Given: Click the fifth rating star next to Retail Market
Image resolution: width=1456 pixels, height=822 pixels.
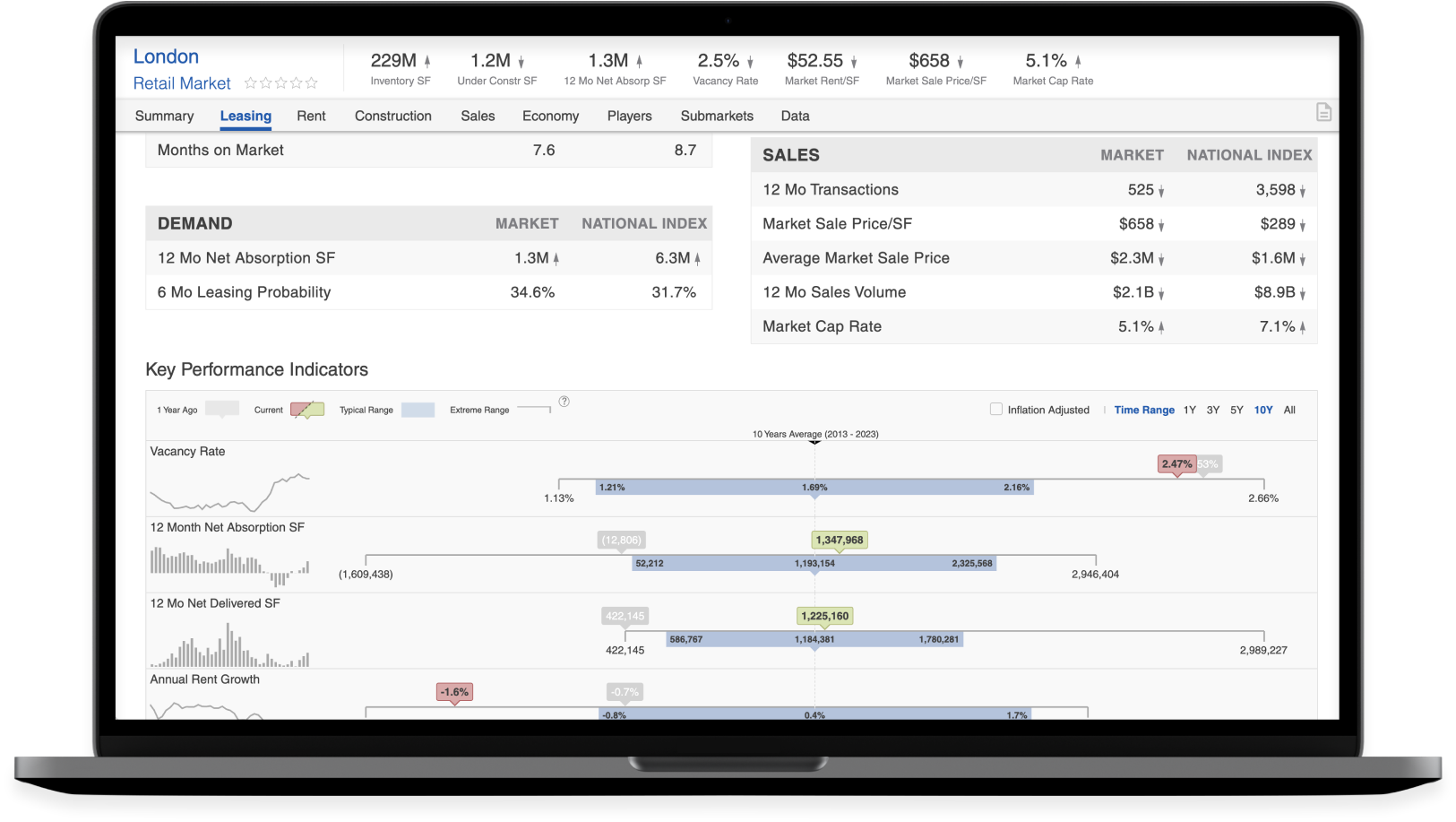Looking at the screenshot, I should [312, 83].
